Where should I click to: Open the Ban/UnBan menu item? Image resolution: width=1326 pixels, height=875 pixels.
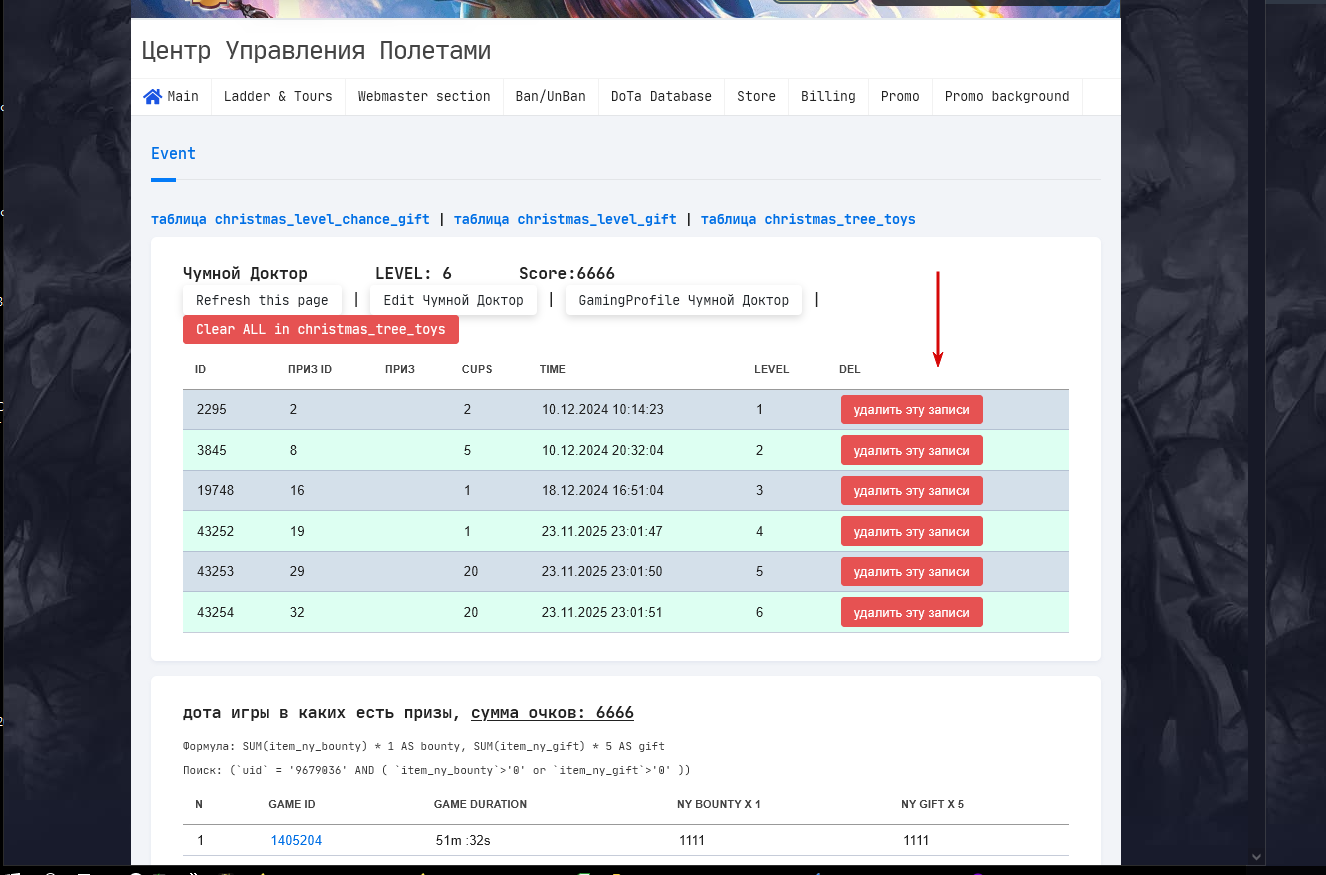(551, 97)
